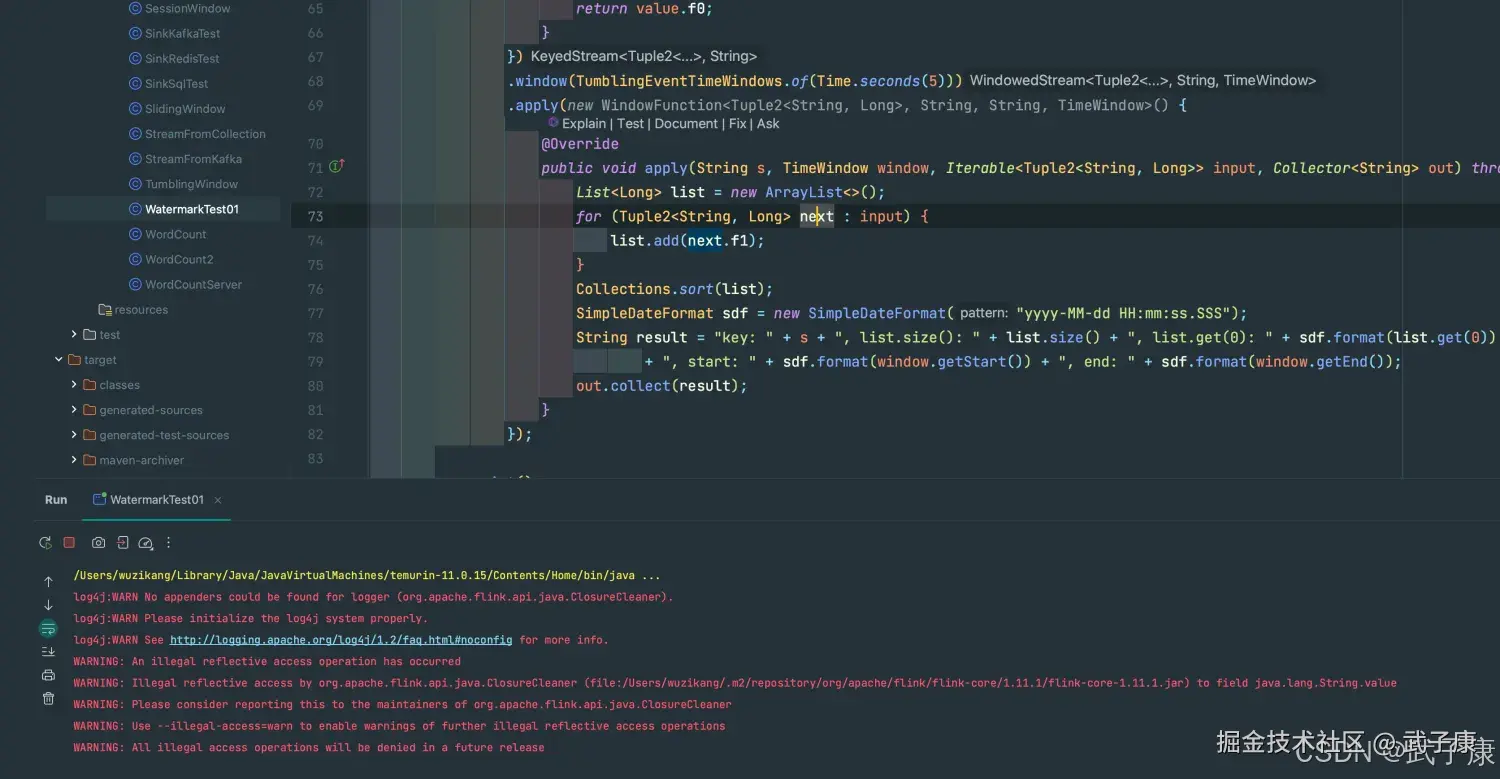Click the Test inlay action

point(630,124)
